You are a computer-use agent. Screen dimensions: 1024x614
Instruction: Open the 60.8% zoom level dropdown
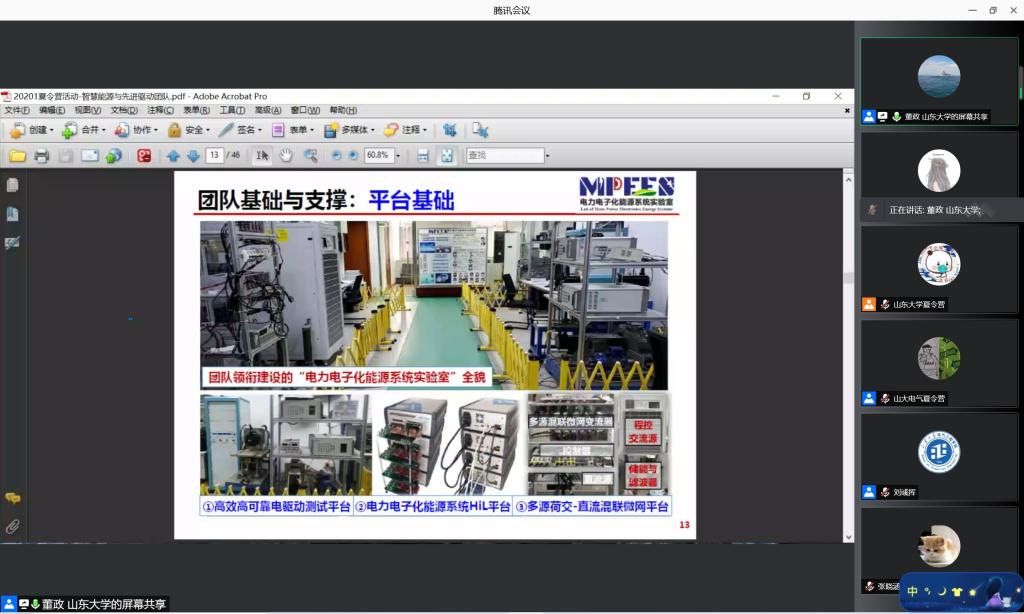point(398,156)
